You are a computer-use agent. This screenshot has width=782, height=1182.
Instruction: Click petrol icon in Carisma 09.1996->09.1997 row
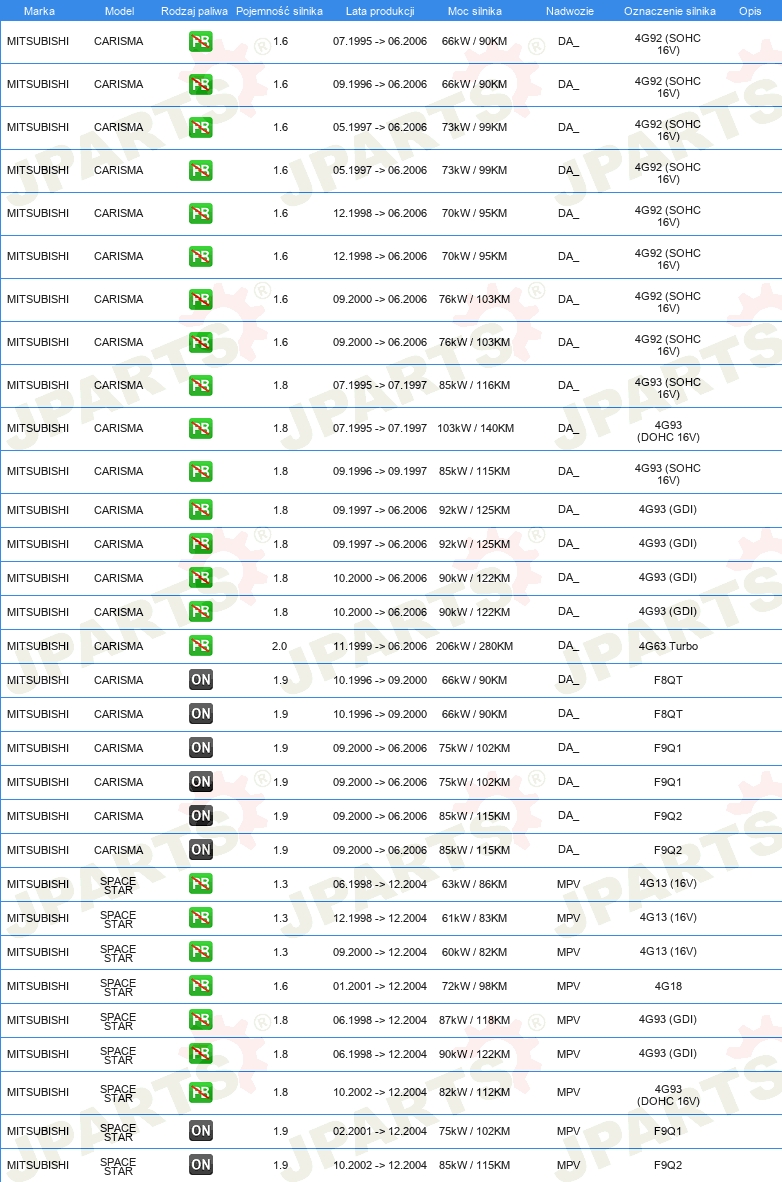pyautogui.click(x=201, y=471)
